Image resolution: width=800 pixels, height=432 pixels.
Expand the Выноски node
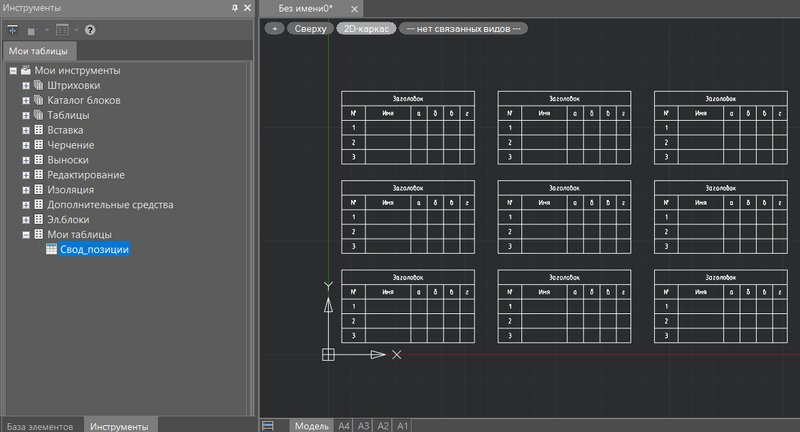coord(26,160)
